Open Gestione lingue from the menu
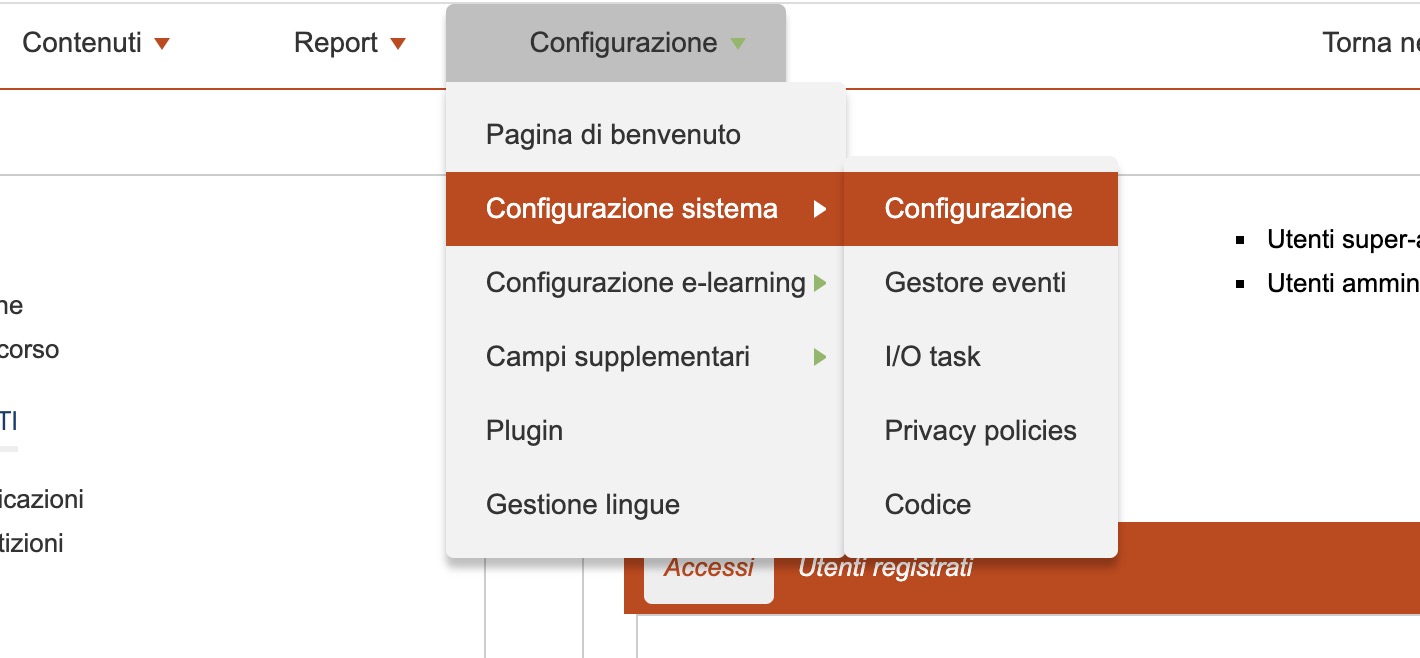The width and height of the screenshot is (1420, 658). point(582,505)
